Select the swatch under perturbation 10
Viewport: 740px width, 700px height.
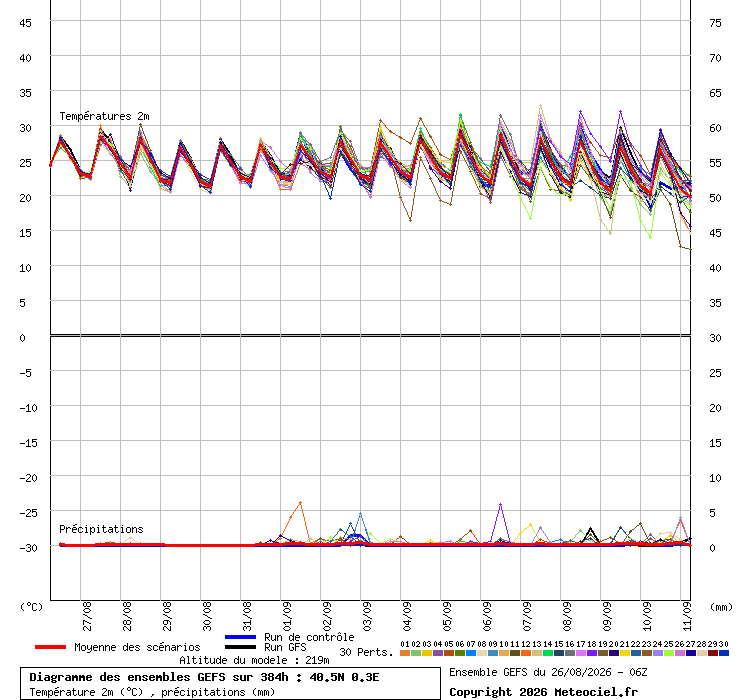point(504,653)
